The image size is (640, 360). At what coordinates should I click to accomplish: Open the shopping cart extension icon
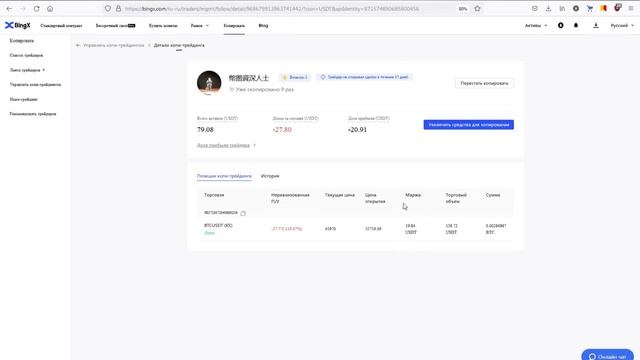[x=590, y=9]
